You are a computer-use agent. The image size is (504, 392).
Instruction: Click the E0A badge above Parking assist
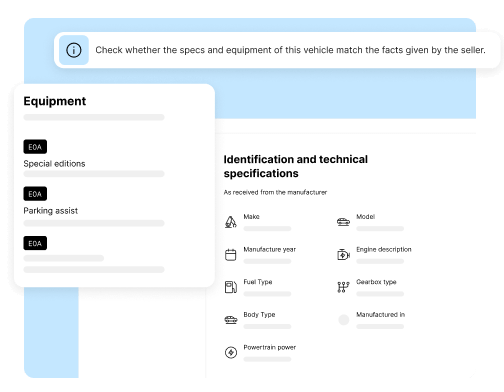[35, 194]
